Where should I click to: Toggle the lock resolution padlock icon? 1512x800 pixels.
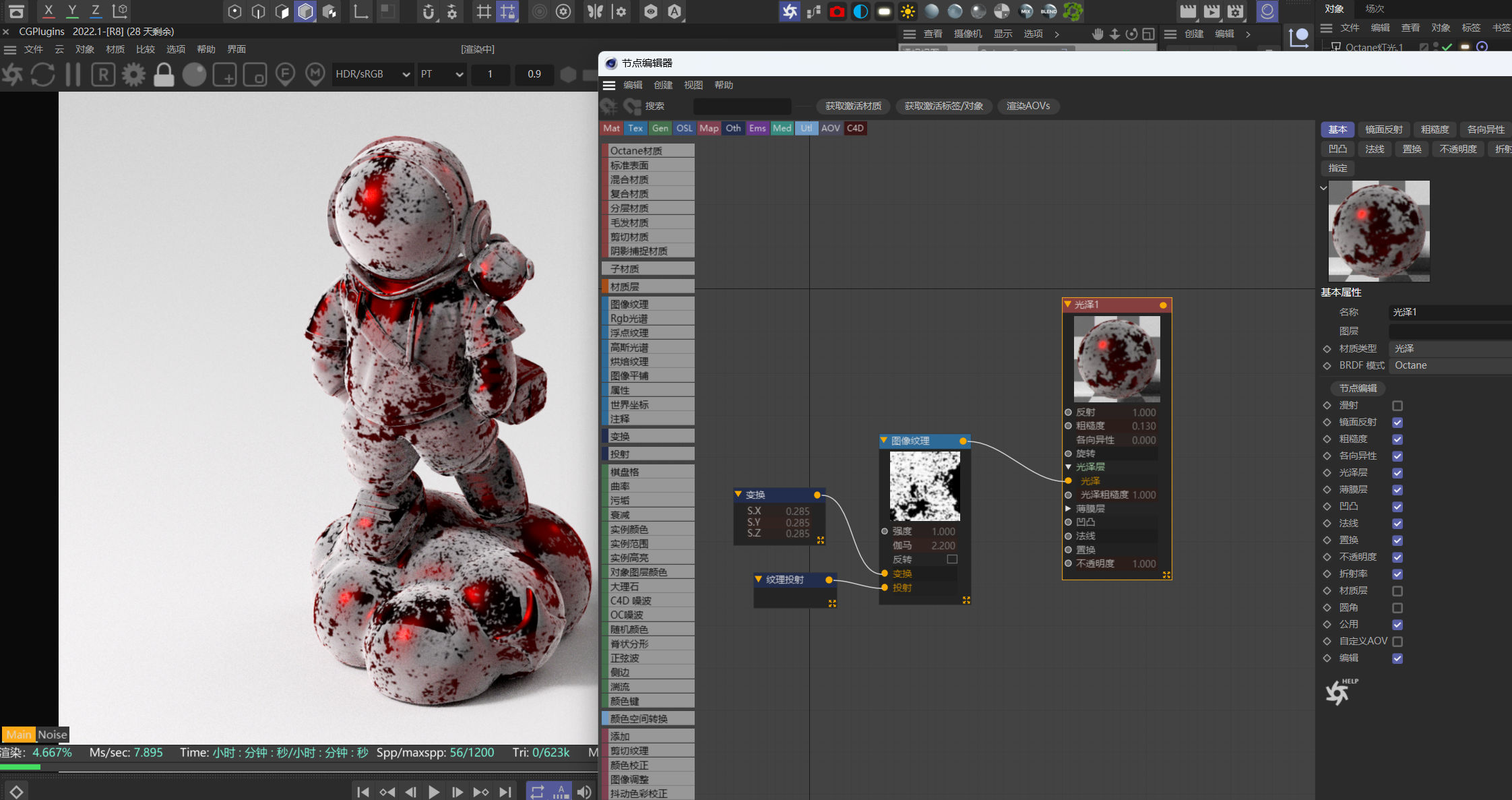164,74
